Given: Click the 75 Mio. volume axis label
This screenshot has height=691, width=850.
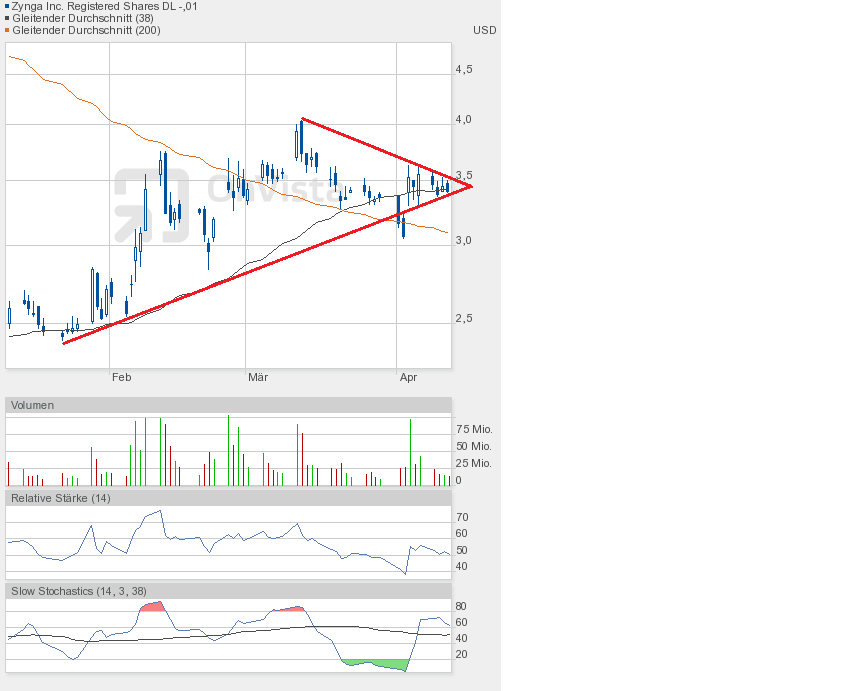Looking at the screenshot, I should coord(473,429).
